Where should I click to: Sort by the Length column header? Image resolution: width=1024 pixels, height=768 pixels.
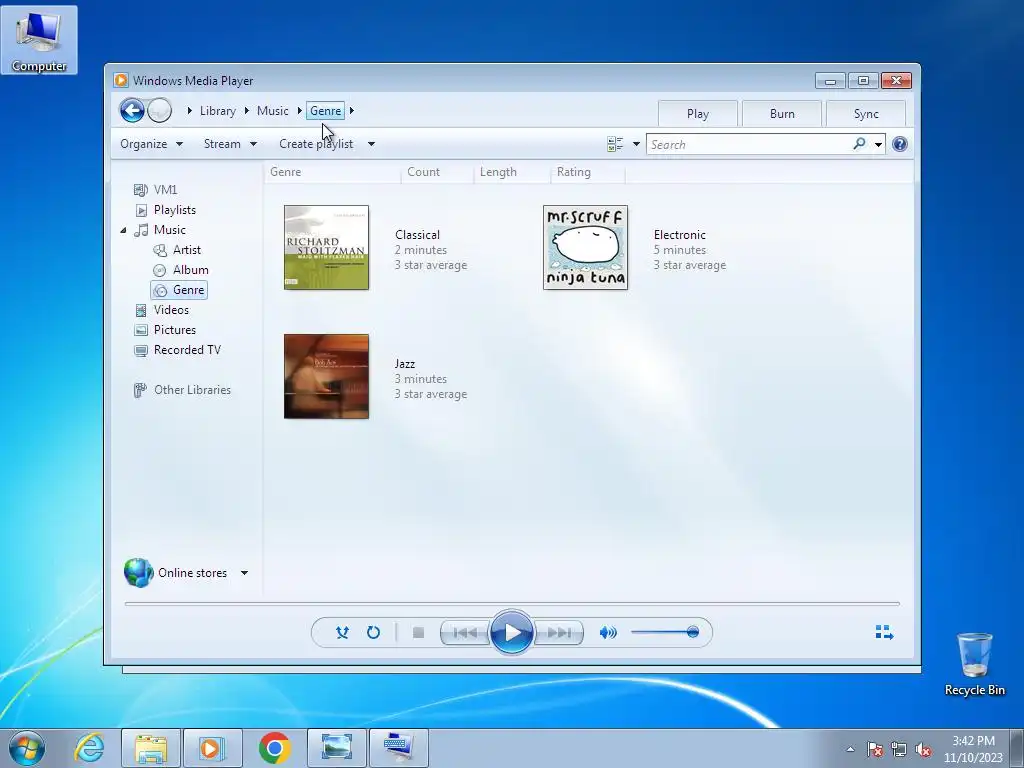click(x=512, y=172)
